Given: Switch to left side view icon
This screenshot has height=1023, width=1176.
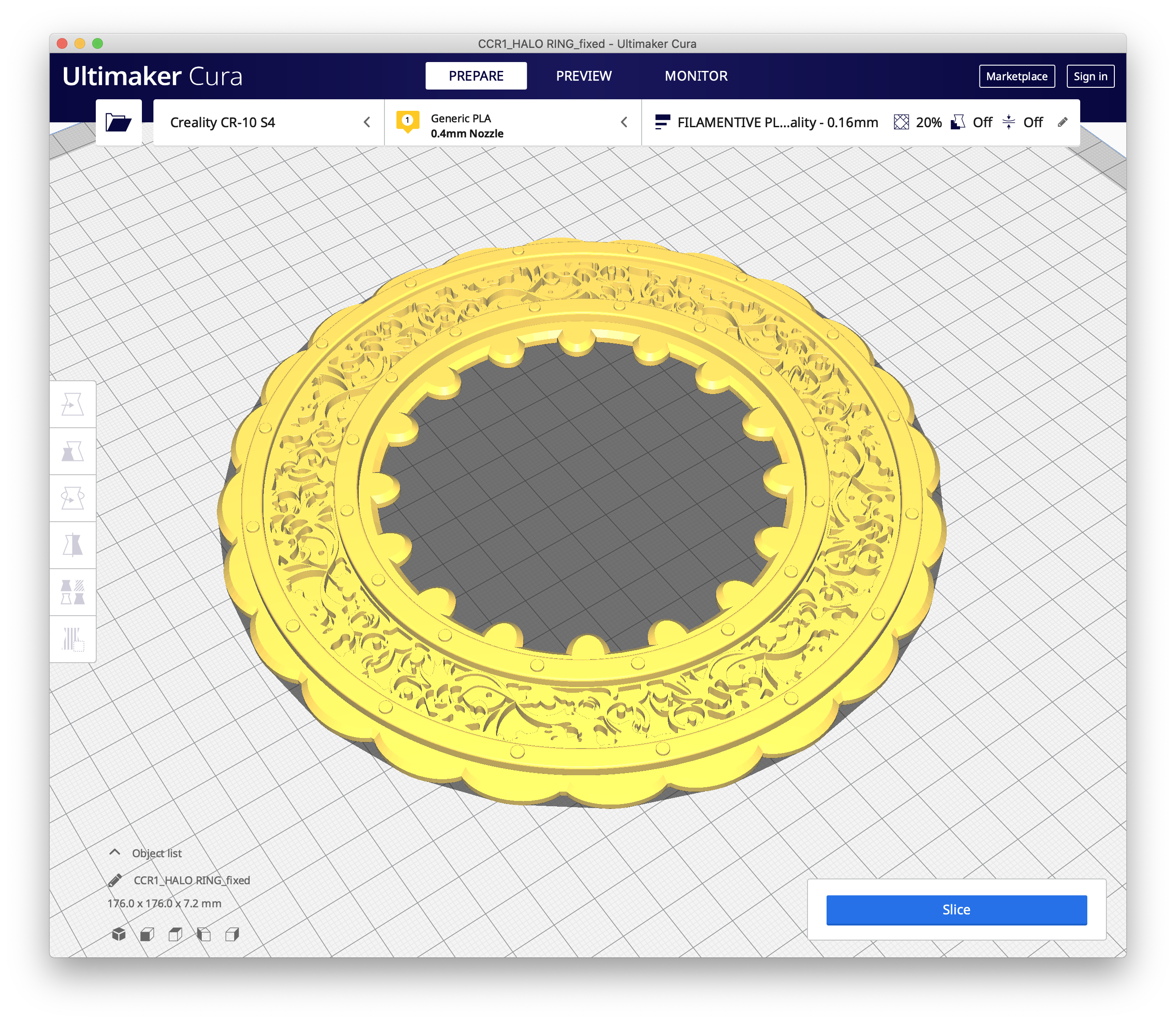Looking at the screenshot, I should point(204,934).
